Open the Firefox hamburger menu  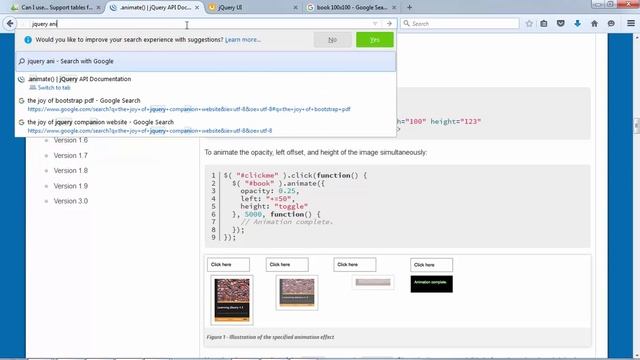(631, 24)
